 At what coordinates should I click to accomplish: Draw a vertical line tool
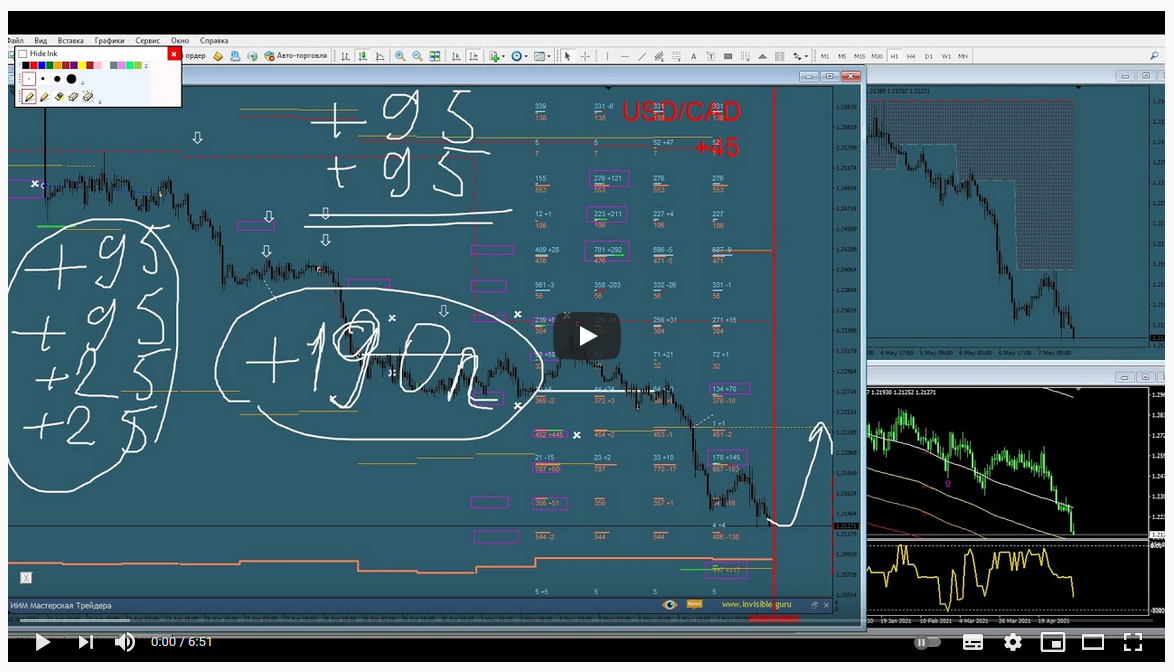coord(607,56)
